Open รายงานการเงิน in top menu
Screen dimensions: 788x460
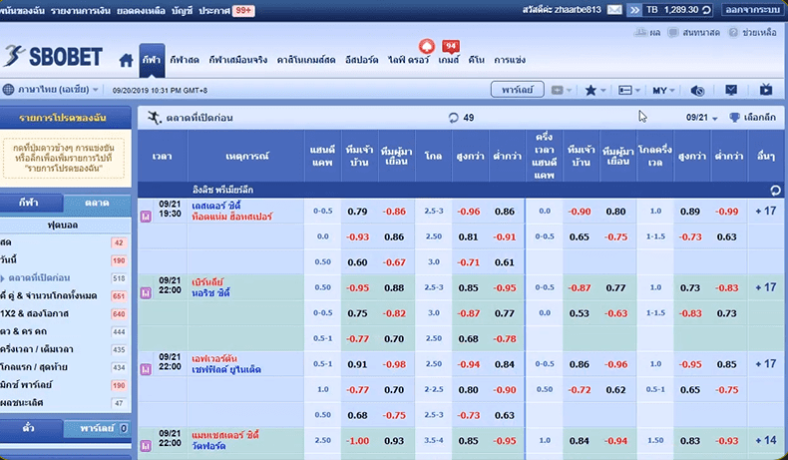pos(80,11)
